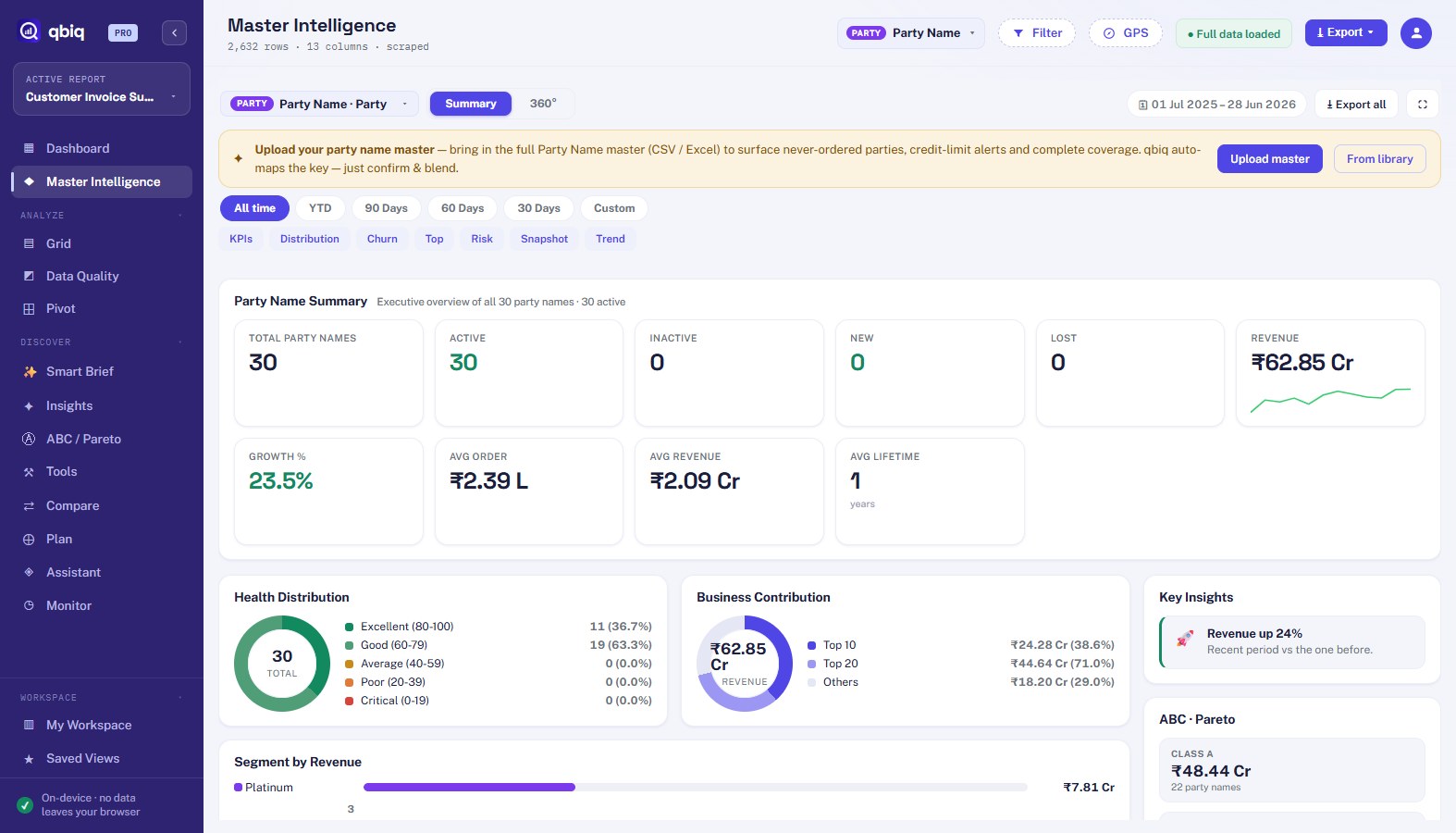The width and height of the screenshot is (1456, 833).
Task: Open the date range 01 Jul 2025–28 Jun 2026
Action: click(x=1217, y=104)
